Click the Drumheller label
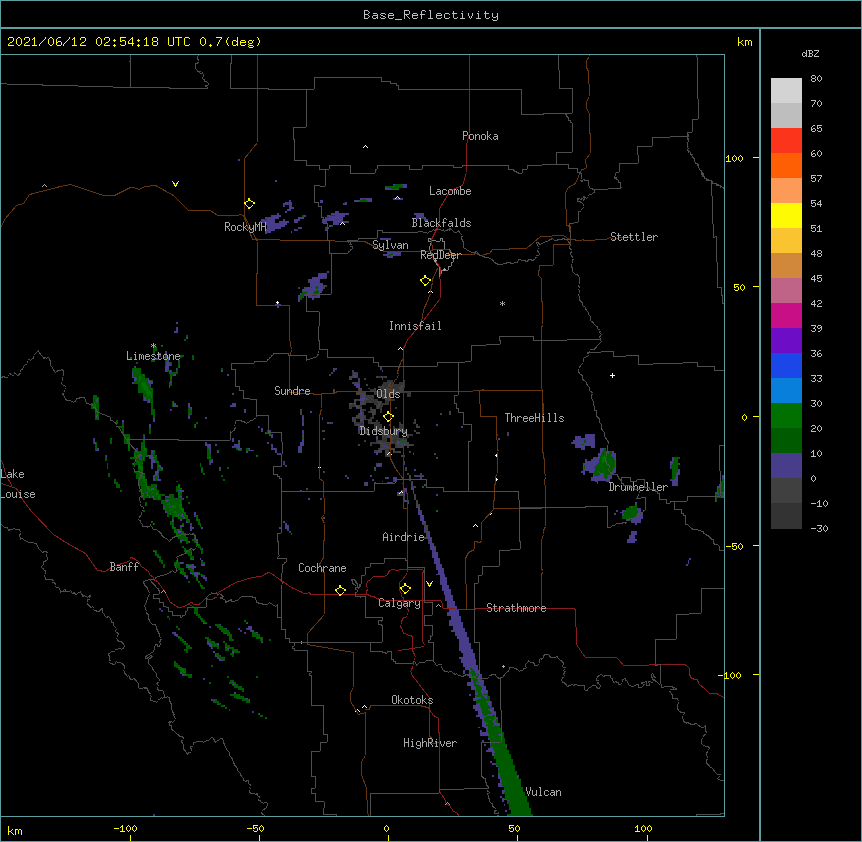 tap(638, 487)
